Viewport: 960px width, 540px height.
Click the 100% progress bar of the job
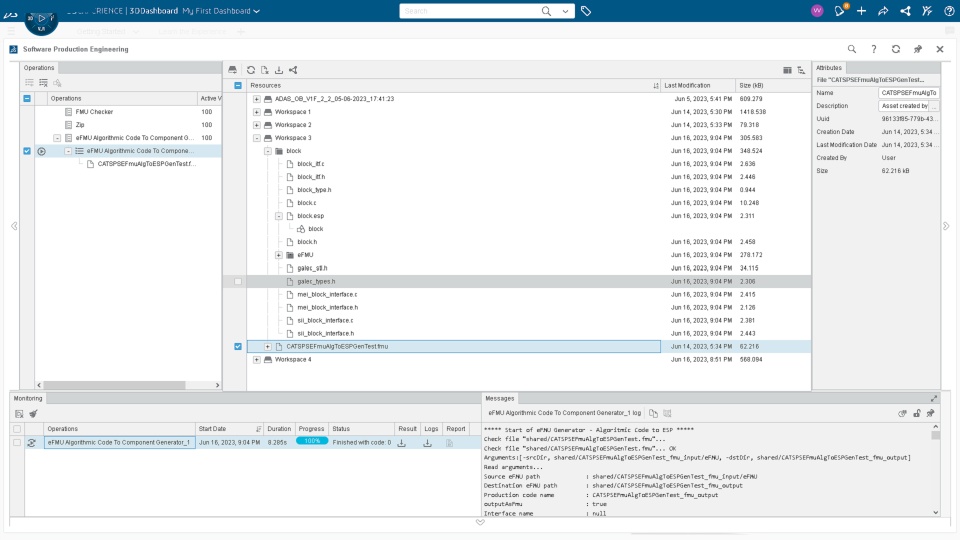click(x=312, y=441)
